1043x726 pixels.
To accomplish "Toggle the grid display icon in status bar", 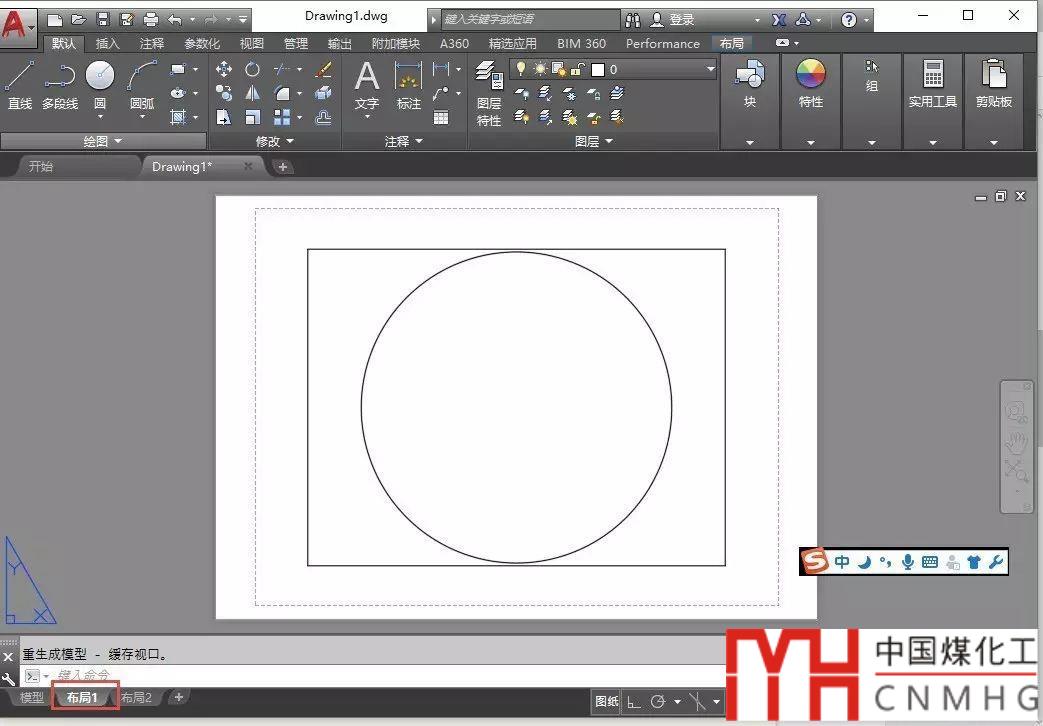I will 634,701.
